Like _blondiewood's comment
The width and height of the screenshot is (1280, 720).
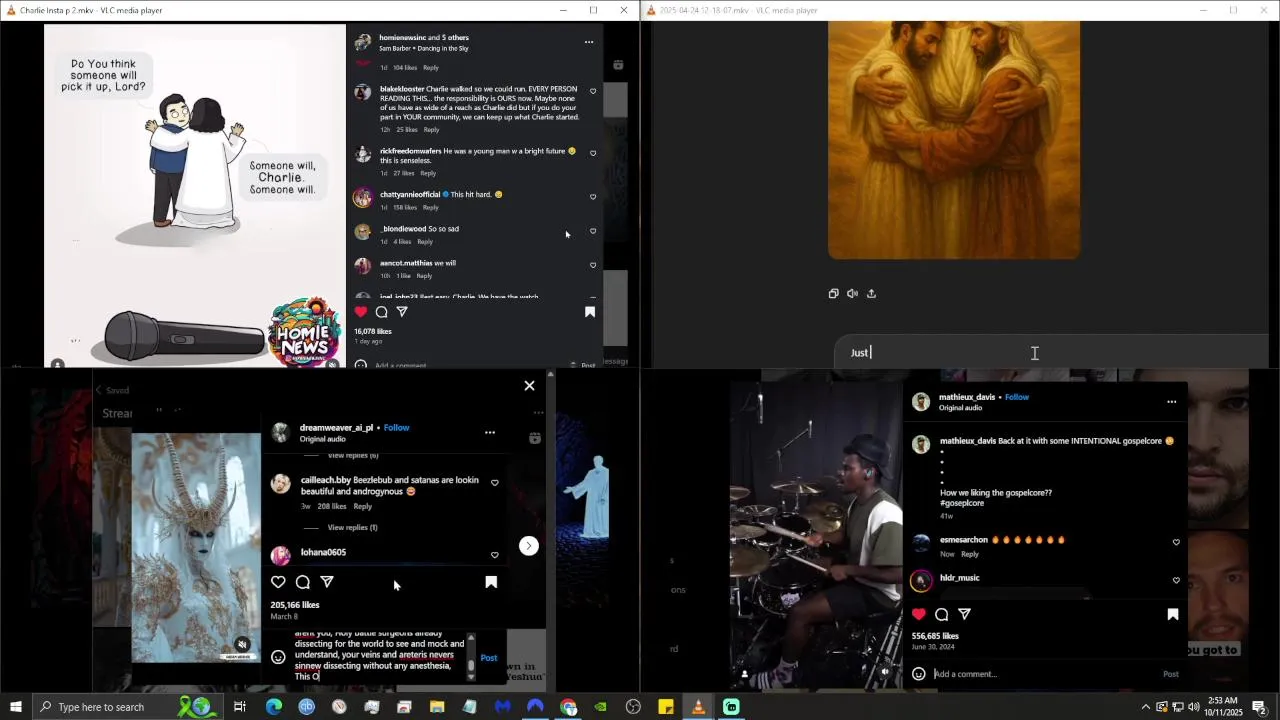tap(593, 231)
